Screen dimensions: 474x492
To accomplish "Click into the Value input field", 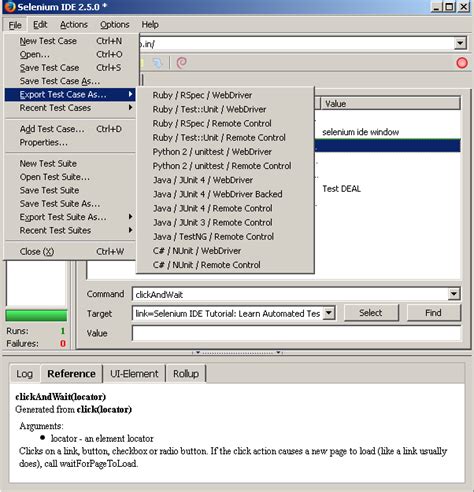I will 296,333.
